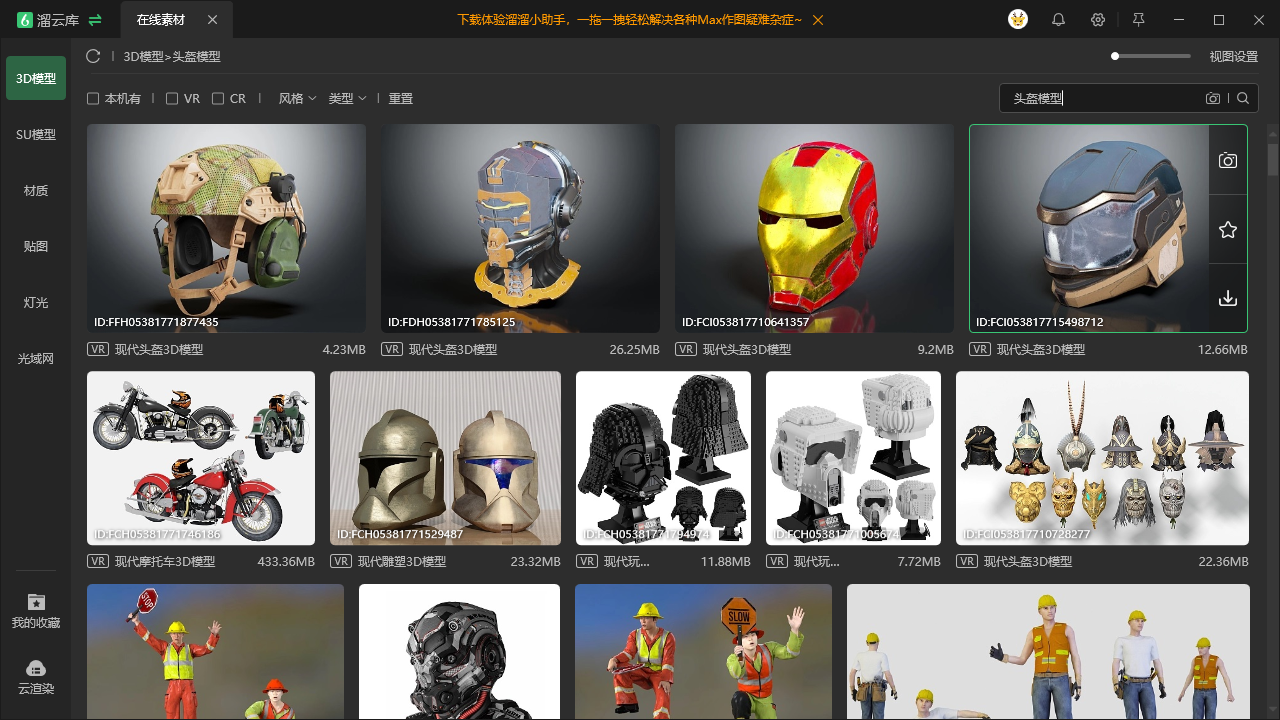Open the worker holding stop sign thumbnail

pyautogui.click(x=215, y=652)
